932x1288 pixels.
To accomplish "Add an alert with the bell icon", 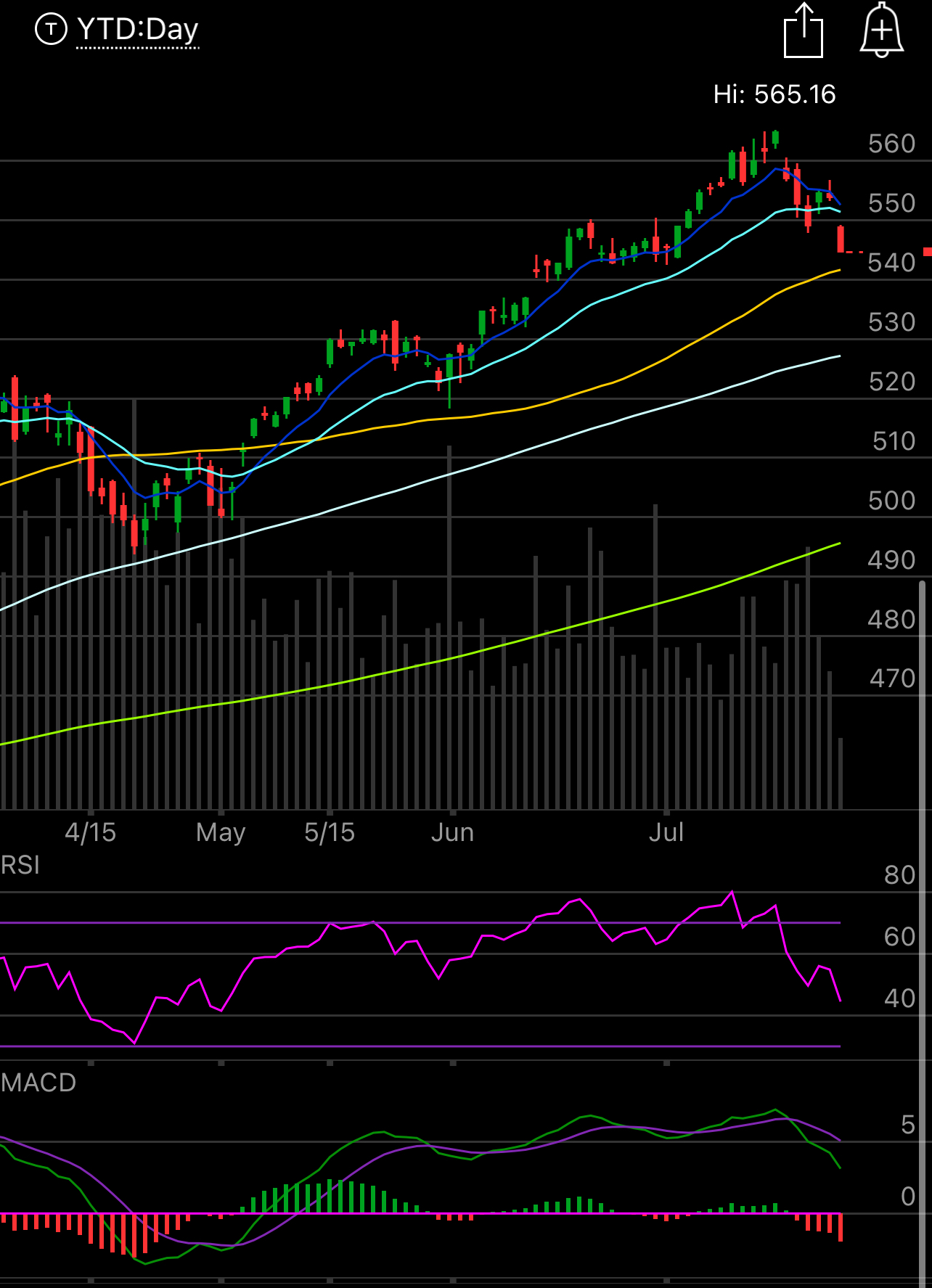I will pos(881,30).
